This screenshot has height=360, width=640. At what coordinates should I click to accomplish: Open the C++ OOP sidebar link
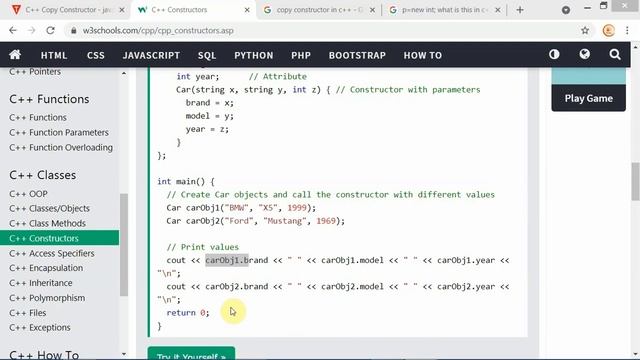pyautogui.click(x=28, y=194)
